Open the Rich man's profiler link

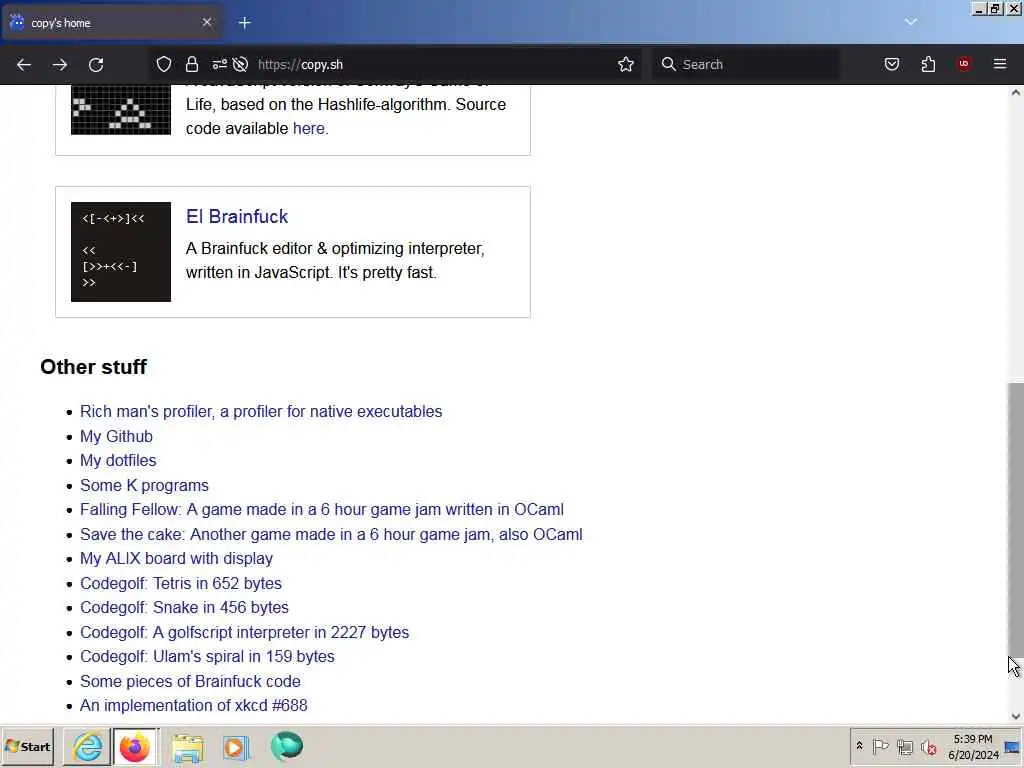click(261, 411)
